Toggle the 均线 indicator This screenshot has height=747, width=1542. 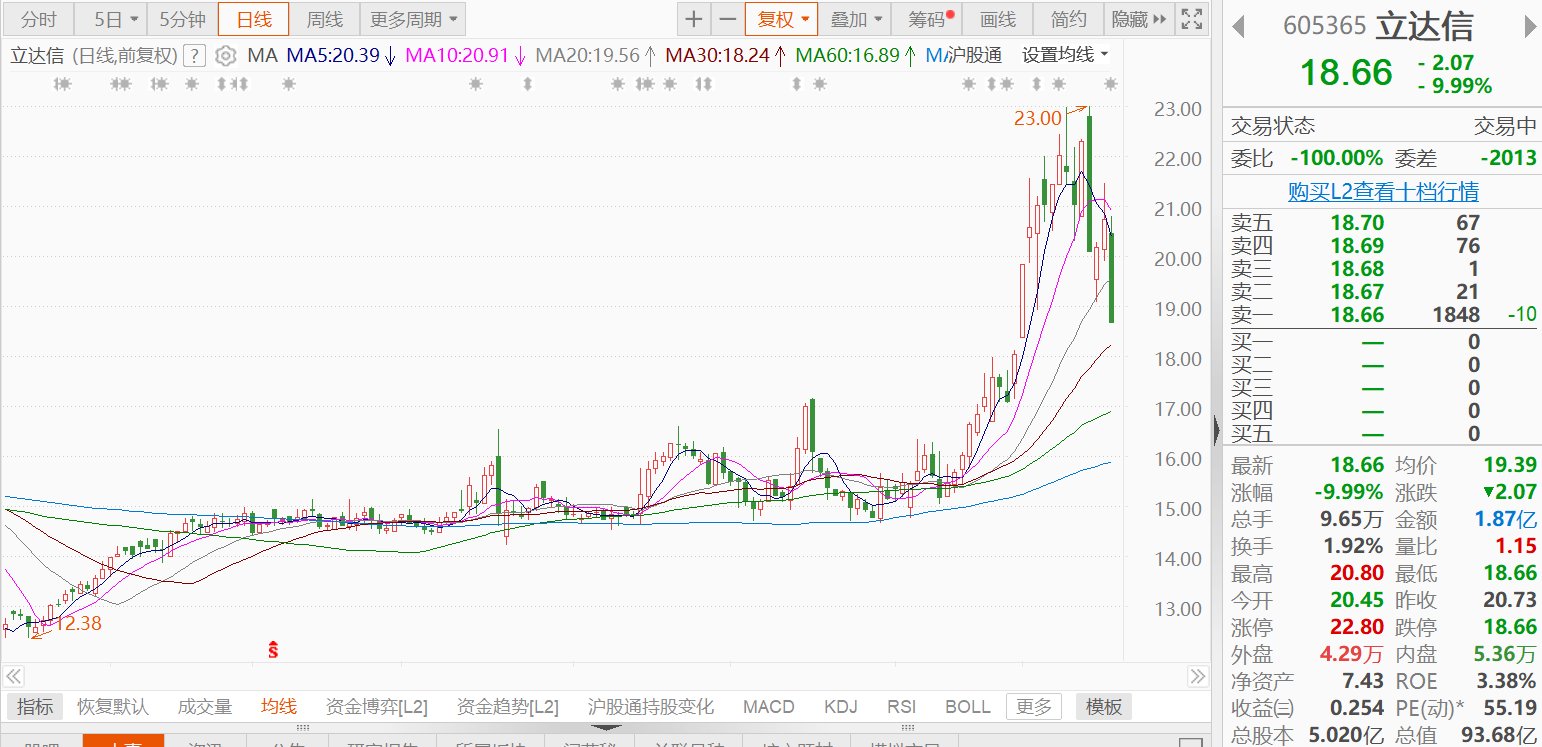point(279,707)
